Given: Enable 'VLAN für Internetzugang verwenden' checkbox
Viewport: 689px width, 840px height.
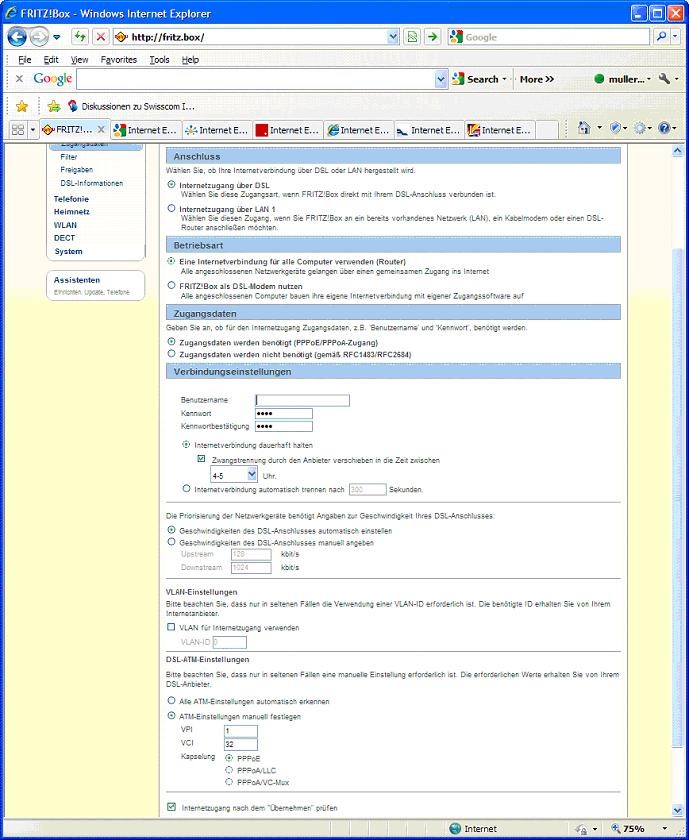Looking at the screenshot, I should point(171,628).
